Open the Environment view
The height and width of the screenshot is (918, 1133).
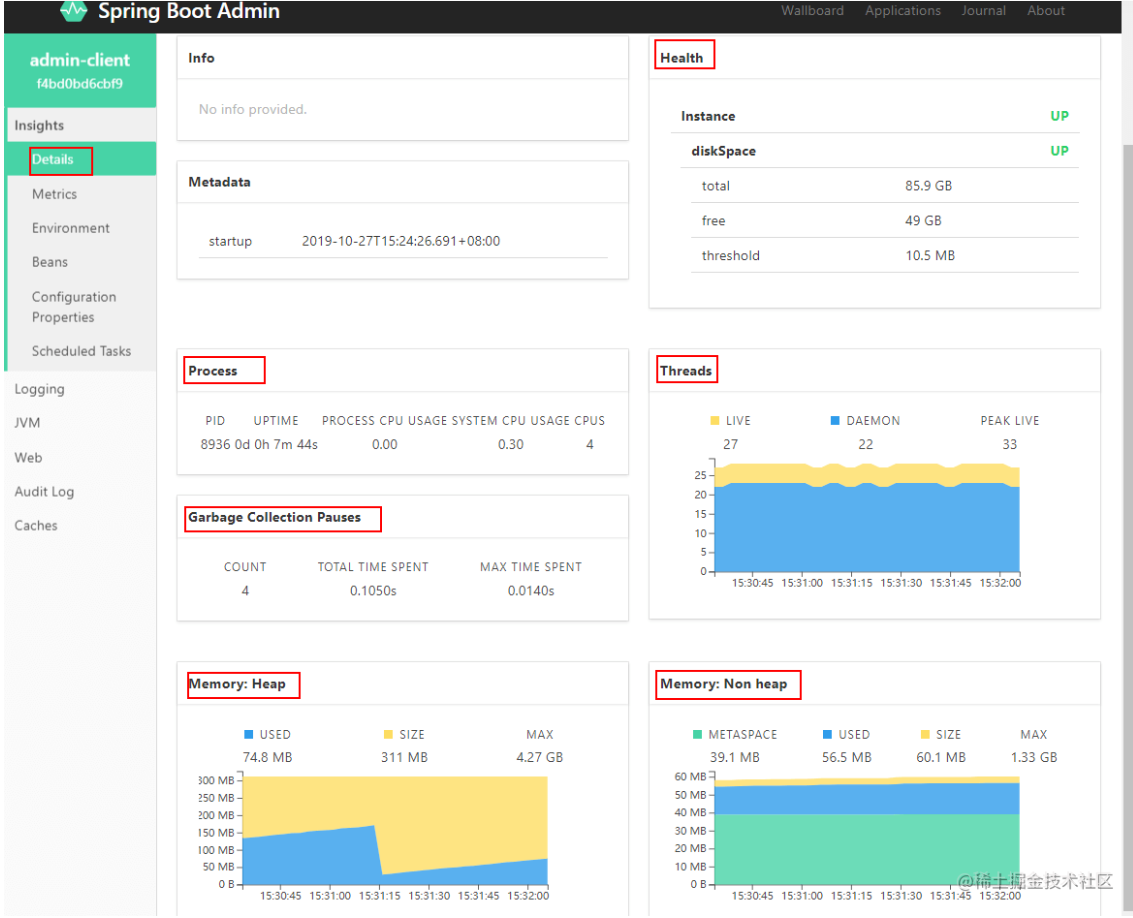(71, 228)
